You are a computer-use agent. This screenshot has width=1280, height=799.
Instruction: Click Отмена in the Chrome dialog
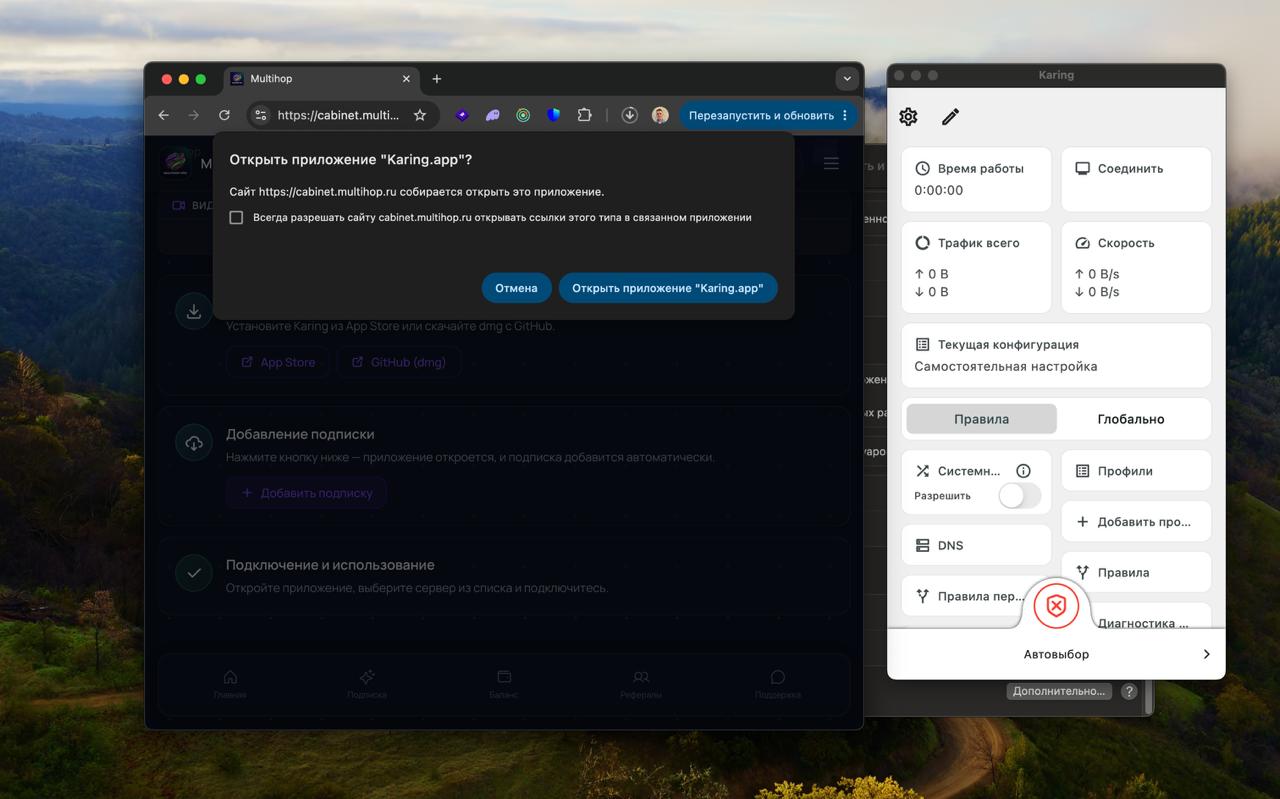click(516, 288)
